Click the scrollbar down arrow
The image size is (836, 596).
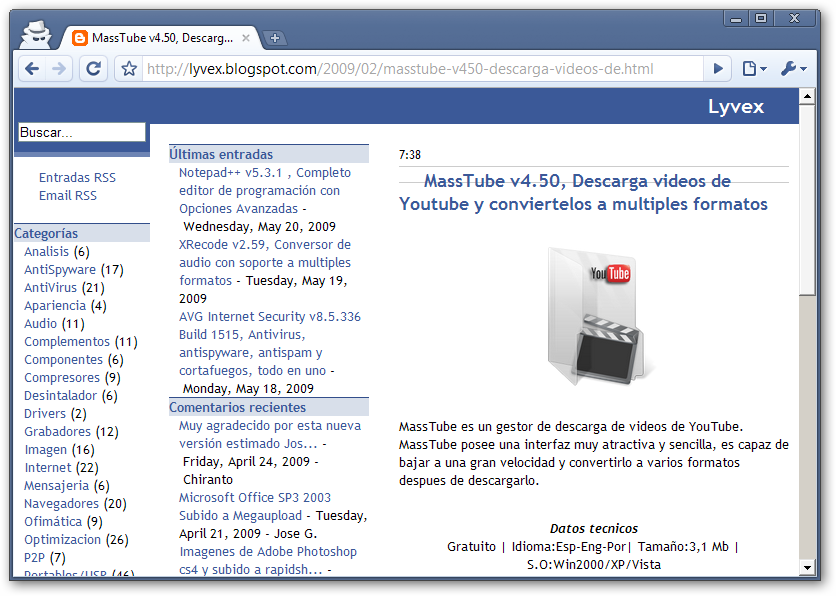[x=807, y=568]
